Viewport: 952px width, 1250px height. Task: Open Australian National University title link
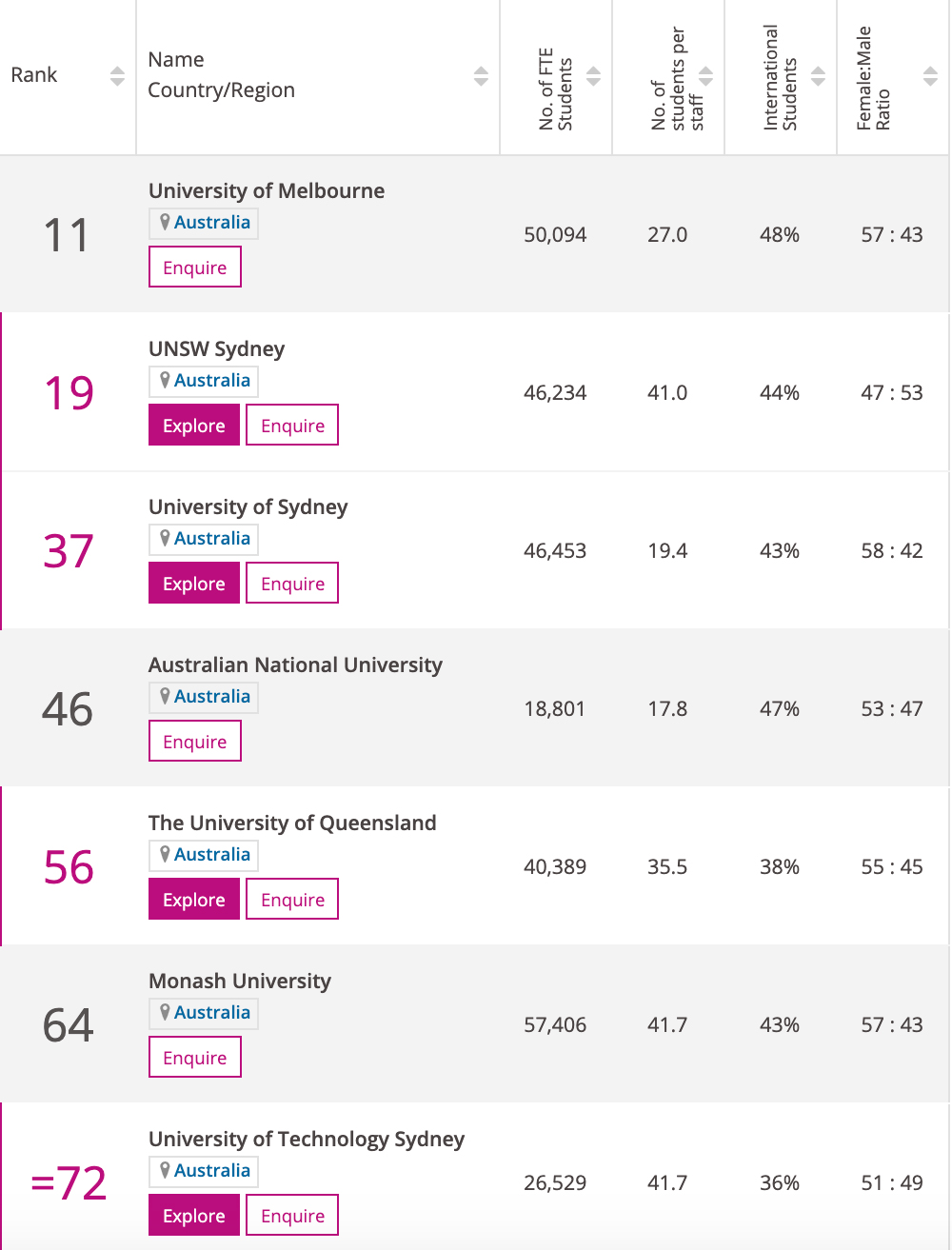click(295, 665)
